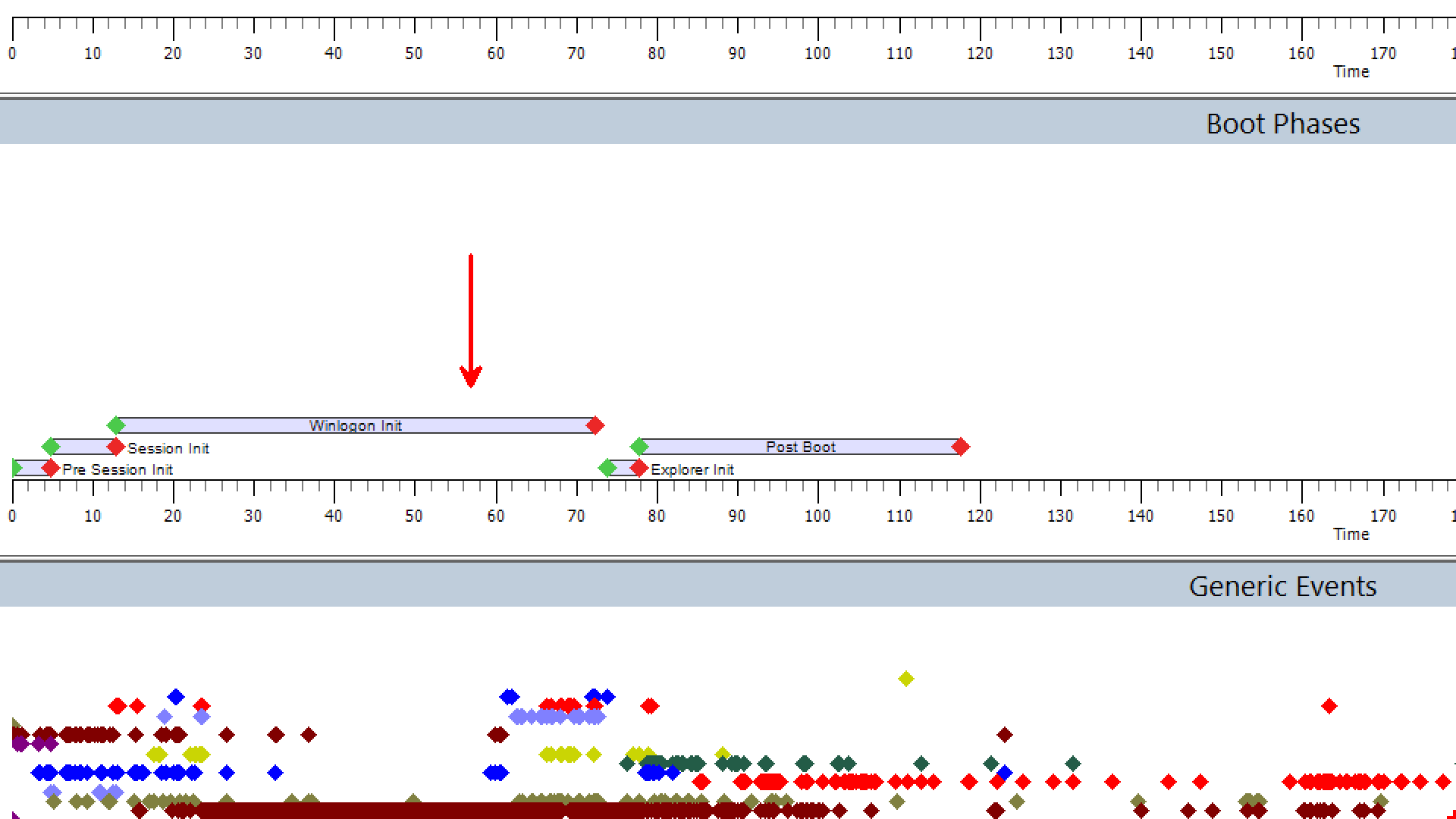1456x819 pixels.
Task: Click the Explorer Init label text
Action: click(692, 469)
